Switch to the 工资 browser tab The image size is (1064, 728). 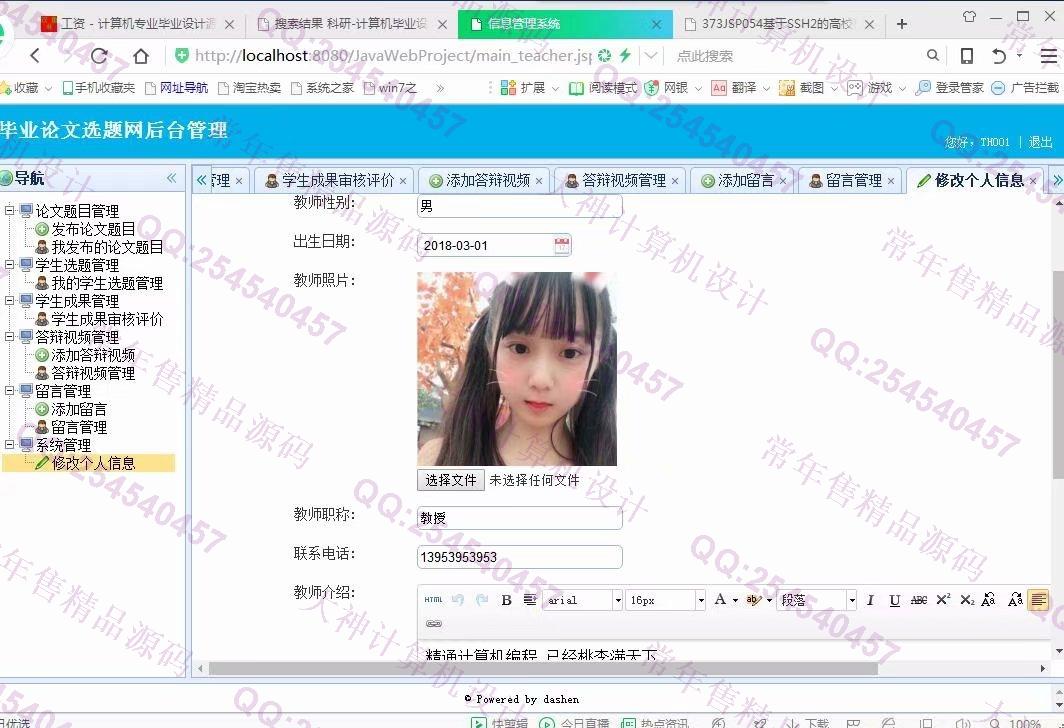coord(136,24)
